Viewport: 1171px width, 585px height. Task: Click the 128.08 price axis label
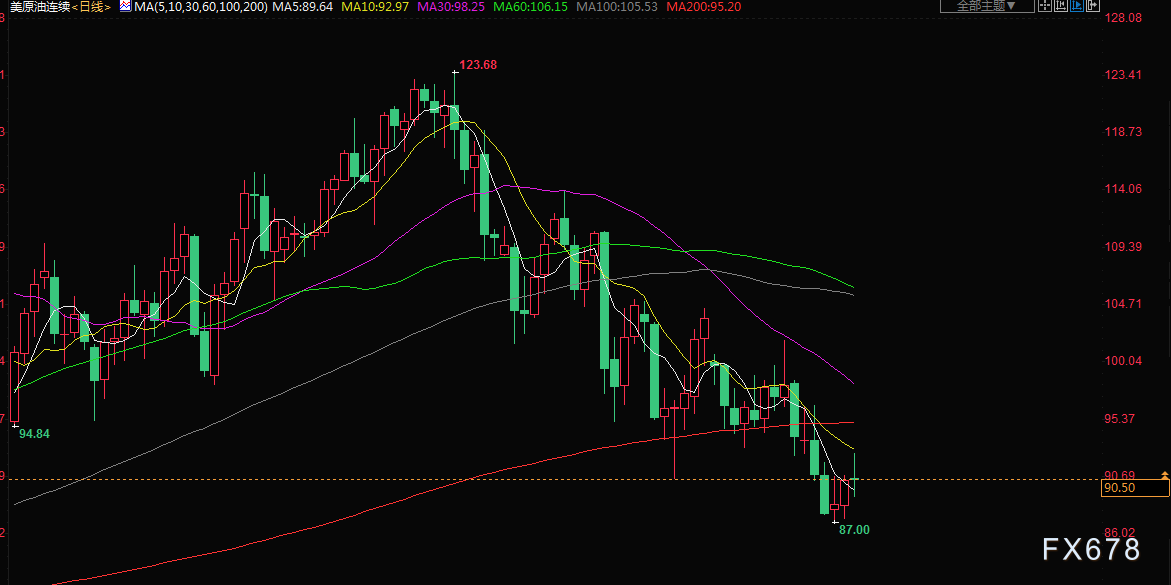click(1122, 17)
